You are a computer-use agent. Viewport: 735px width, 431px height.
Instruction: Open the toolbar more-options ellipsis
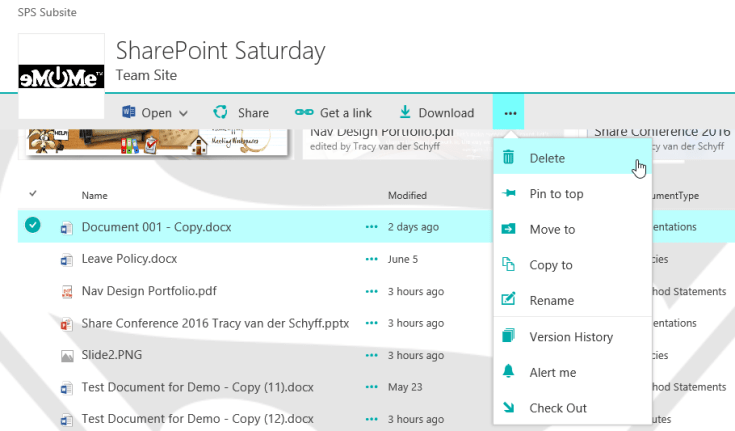510,113
